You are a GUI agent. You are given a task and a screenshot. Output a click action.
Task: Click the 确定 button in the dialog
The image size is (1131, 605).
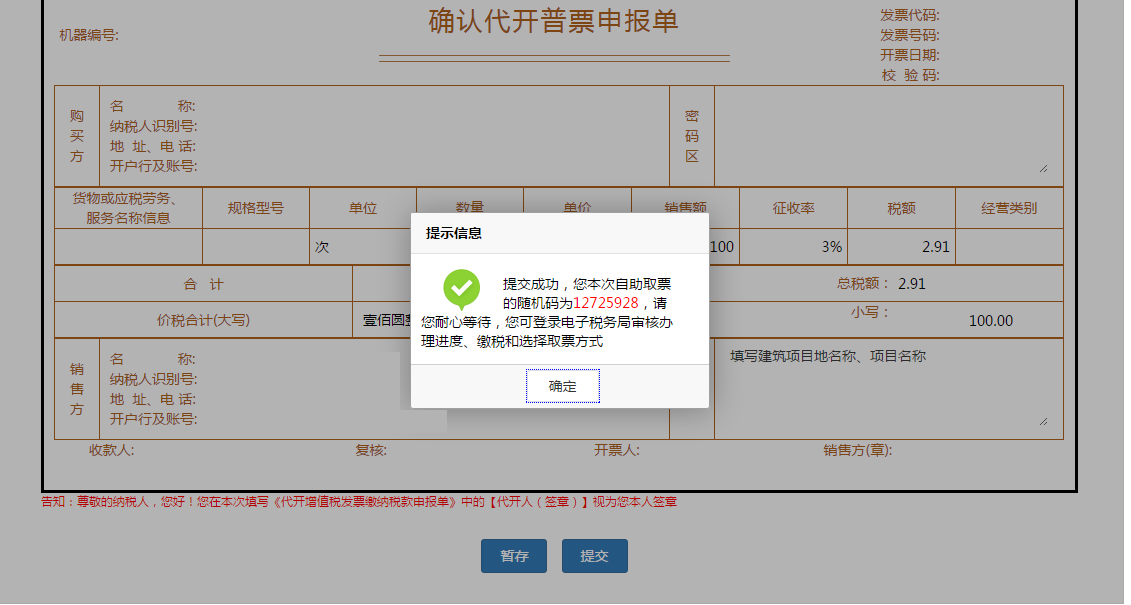(x=563, y=386)
